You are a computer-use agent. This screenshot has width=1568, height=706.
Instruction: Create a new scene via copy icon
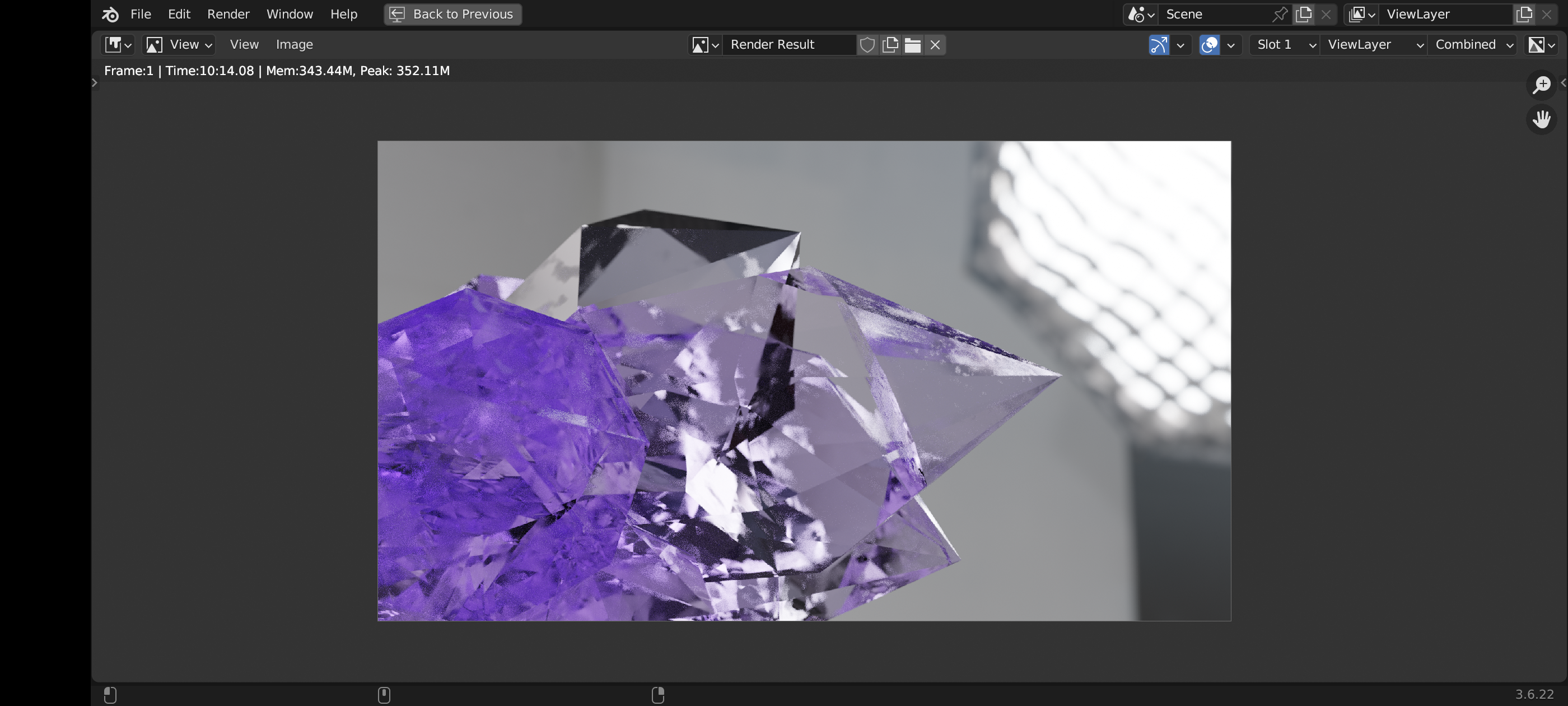[1303, 14]
